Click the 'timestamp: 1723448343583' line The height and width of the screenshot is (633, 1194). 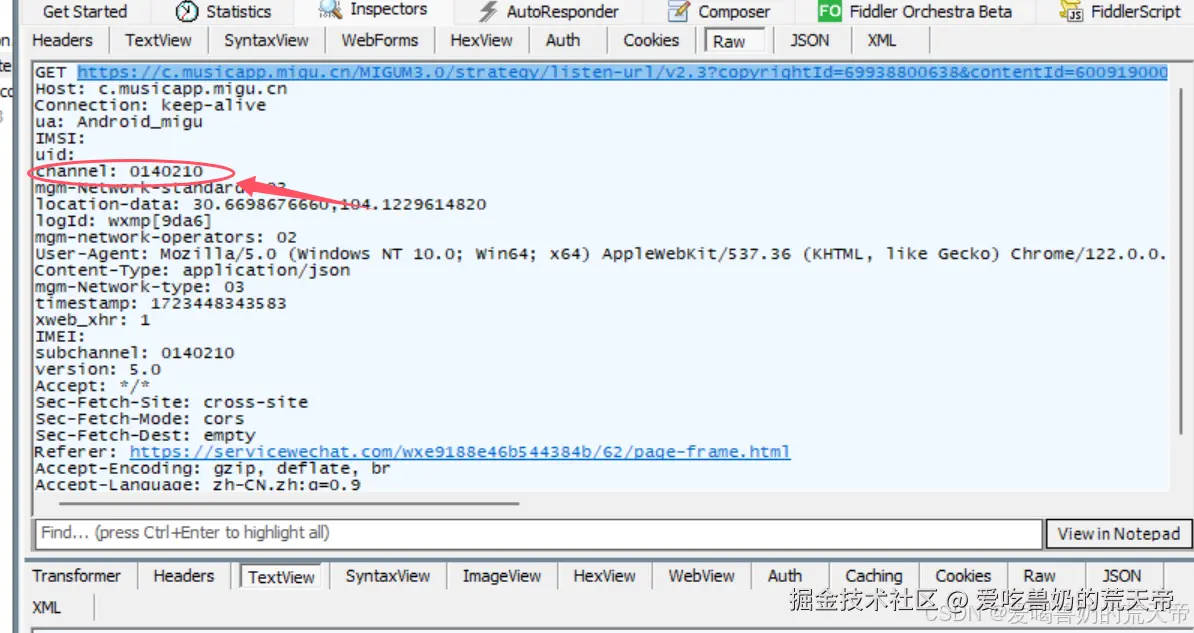point(161,303)
